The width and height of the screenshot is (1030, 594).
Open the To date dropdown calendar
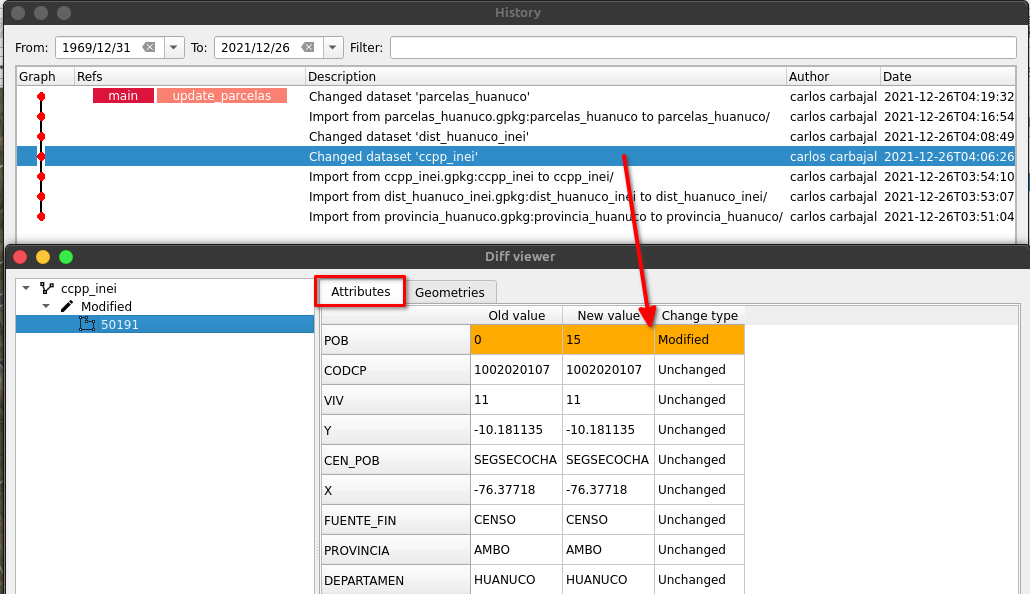coord(332,47)
